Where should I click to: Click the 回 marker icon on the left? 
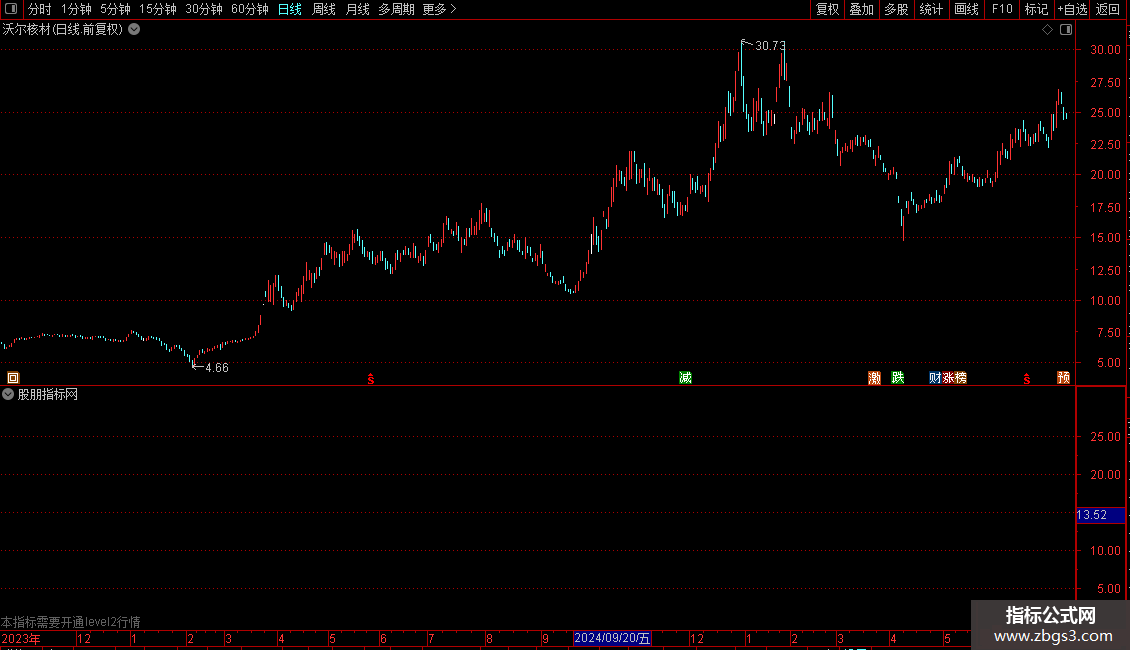(x=13, y=378)
